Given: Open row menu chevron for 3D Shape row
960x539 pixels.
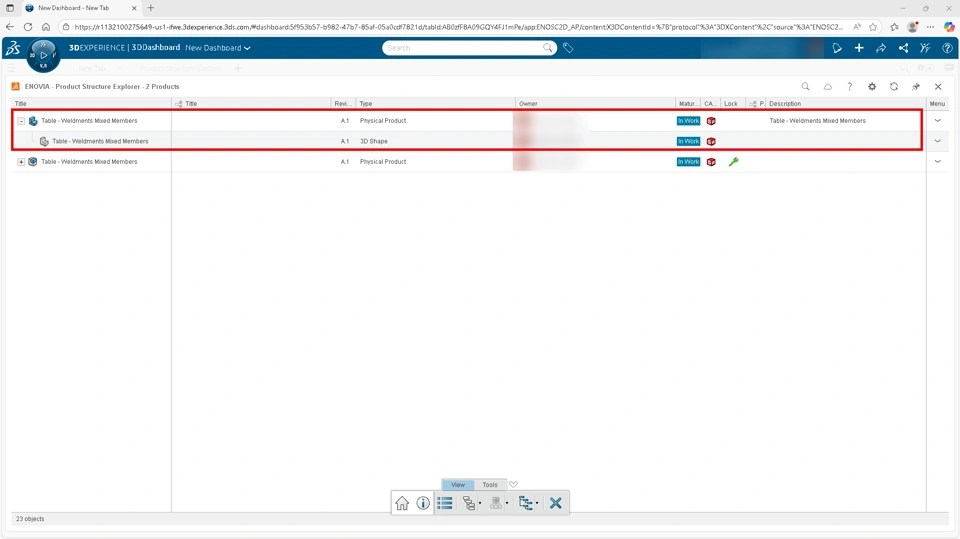Looking at the screenshot, I should 937,141.
